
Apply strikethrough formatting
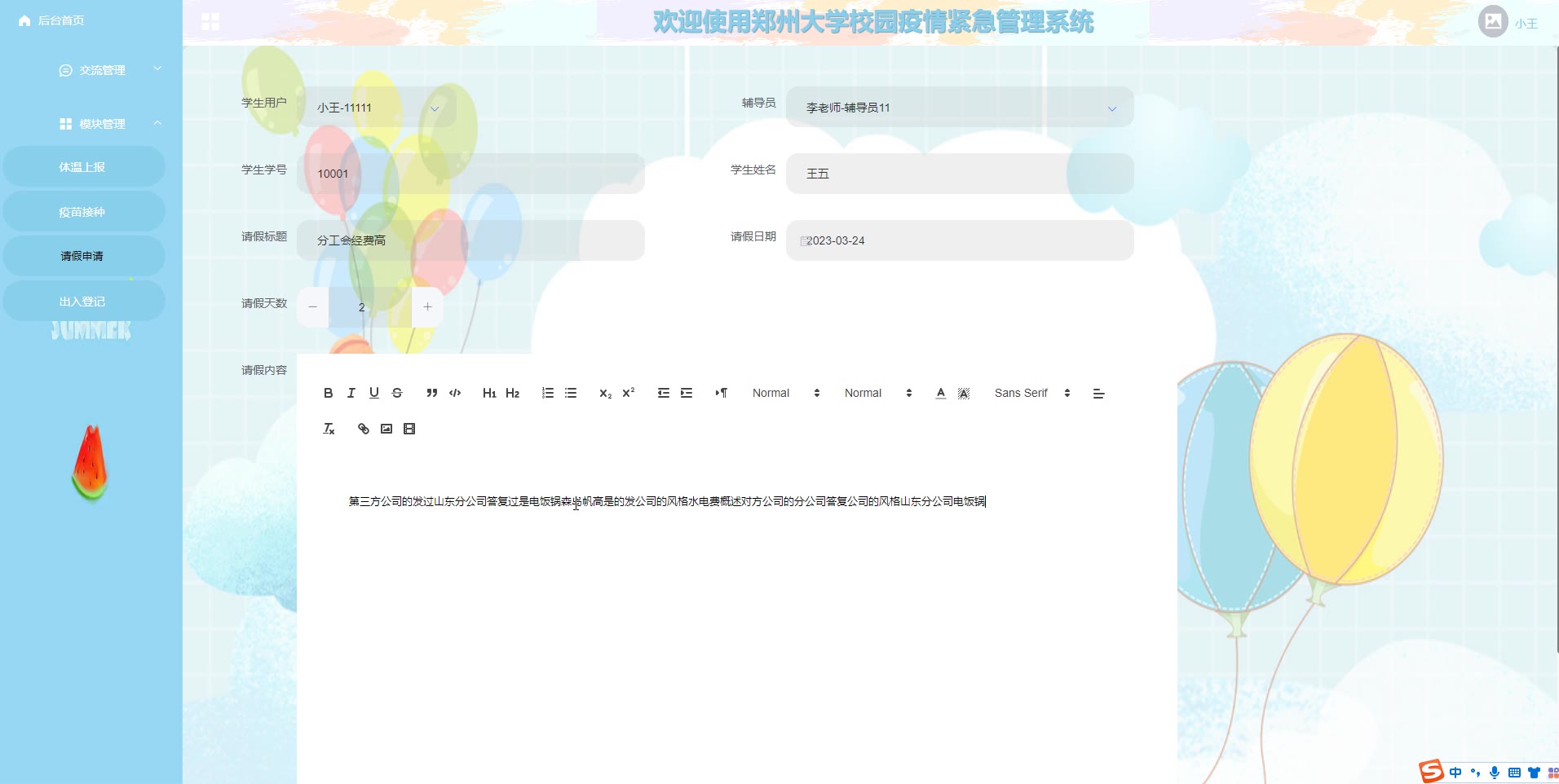[x=397, y=393]
